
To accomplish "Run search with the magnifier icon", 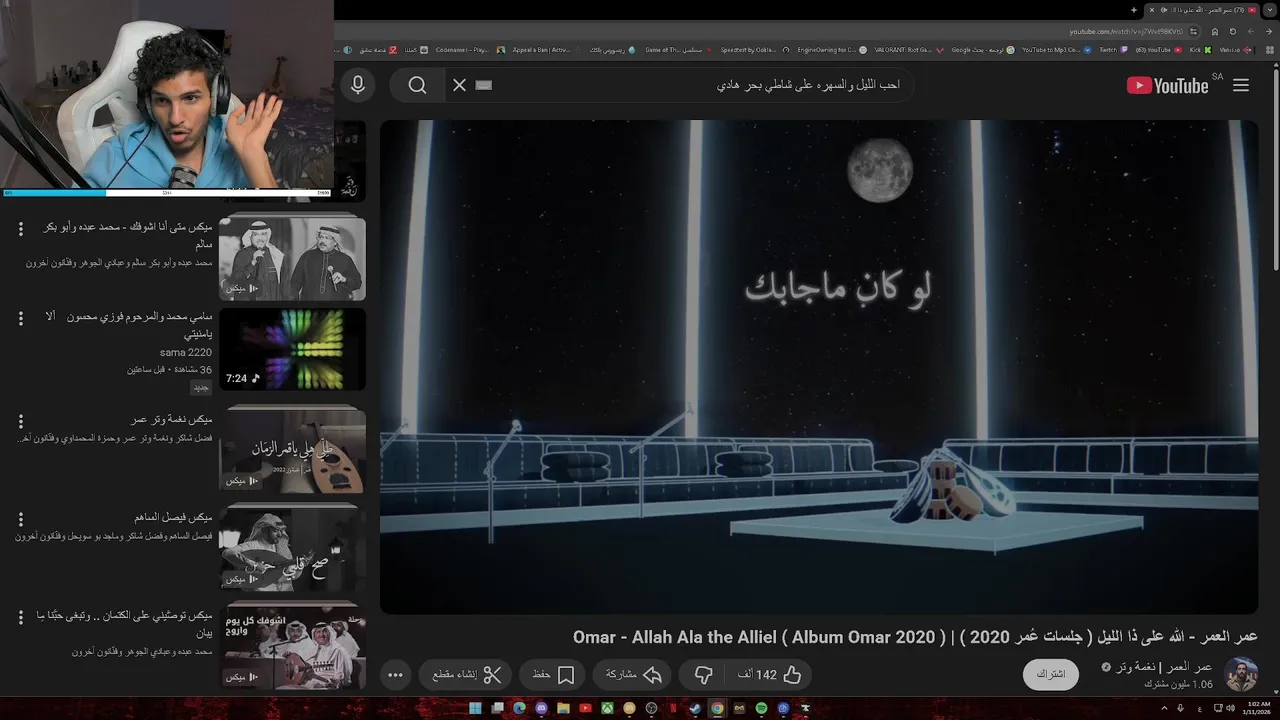I will click(418, 85).
